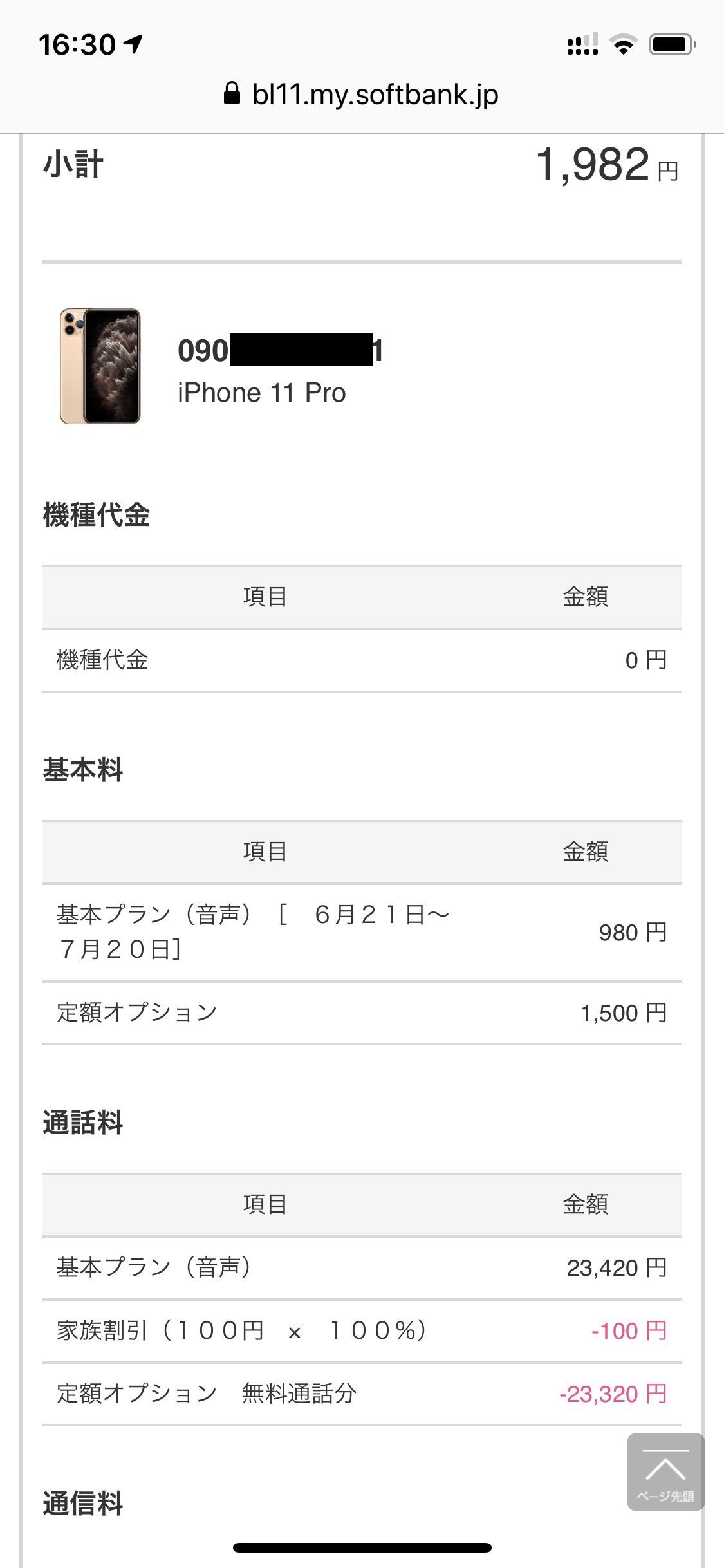Tap the cellular signal bars icon

[582, 44]
